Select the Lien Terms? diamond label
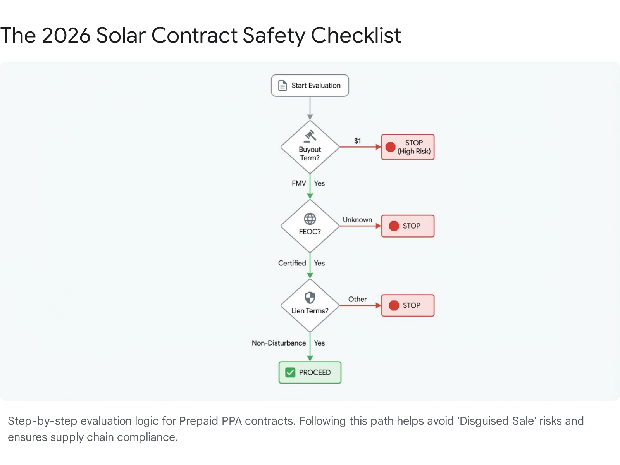Screen dimensions: 620x465 (x=310, y=311)
